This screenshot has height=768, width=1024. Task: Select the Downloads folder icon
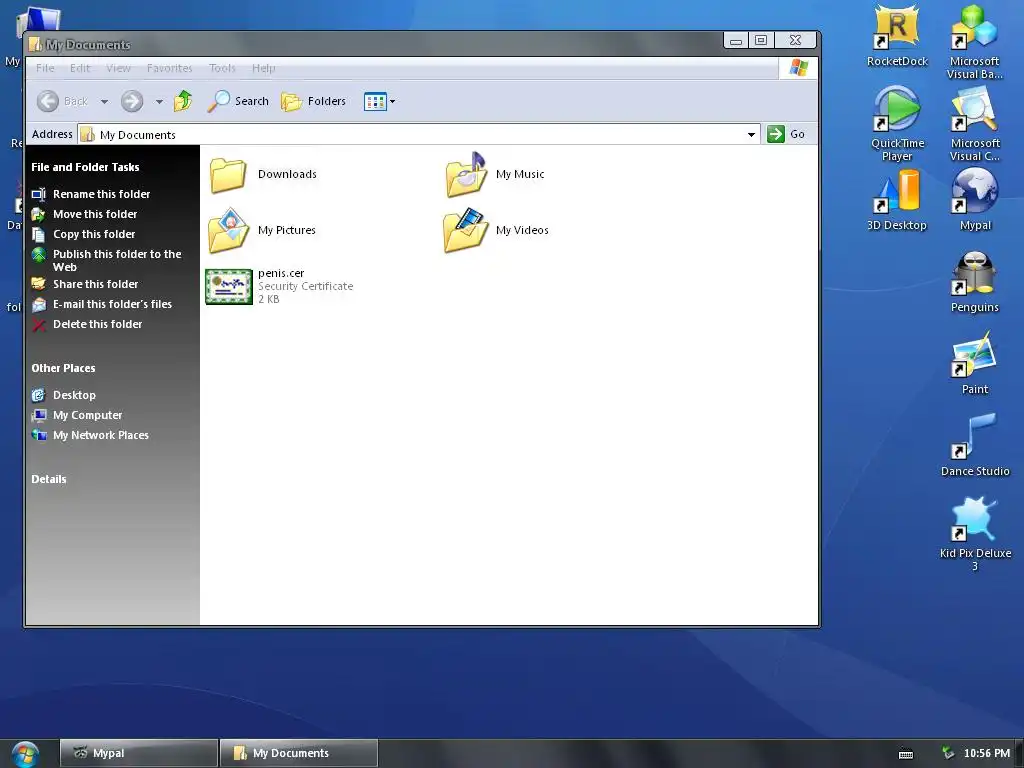pyautogui.click(x=228, y=174)
